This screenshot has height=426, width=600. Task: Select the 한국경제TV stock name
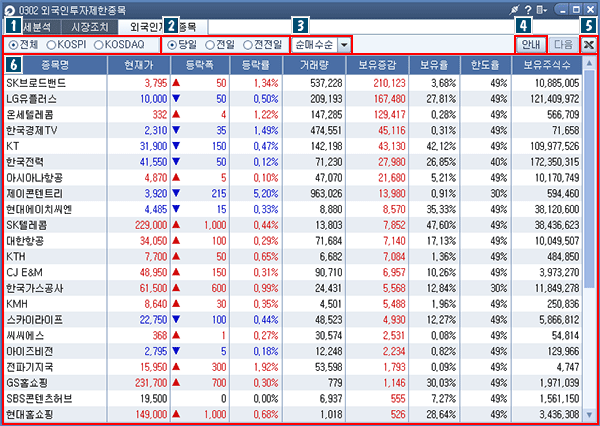click(32, 131)
